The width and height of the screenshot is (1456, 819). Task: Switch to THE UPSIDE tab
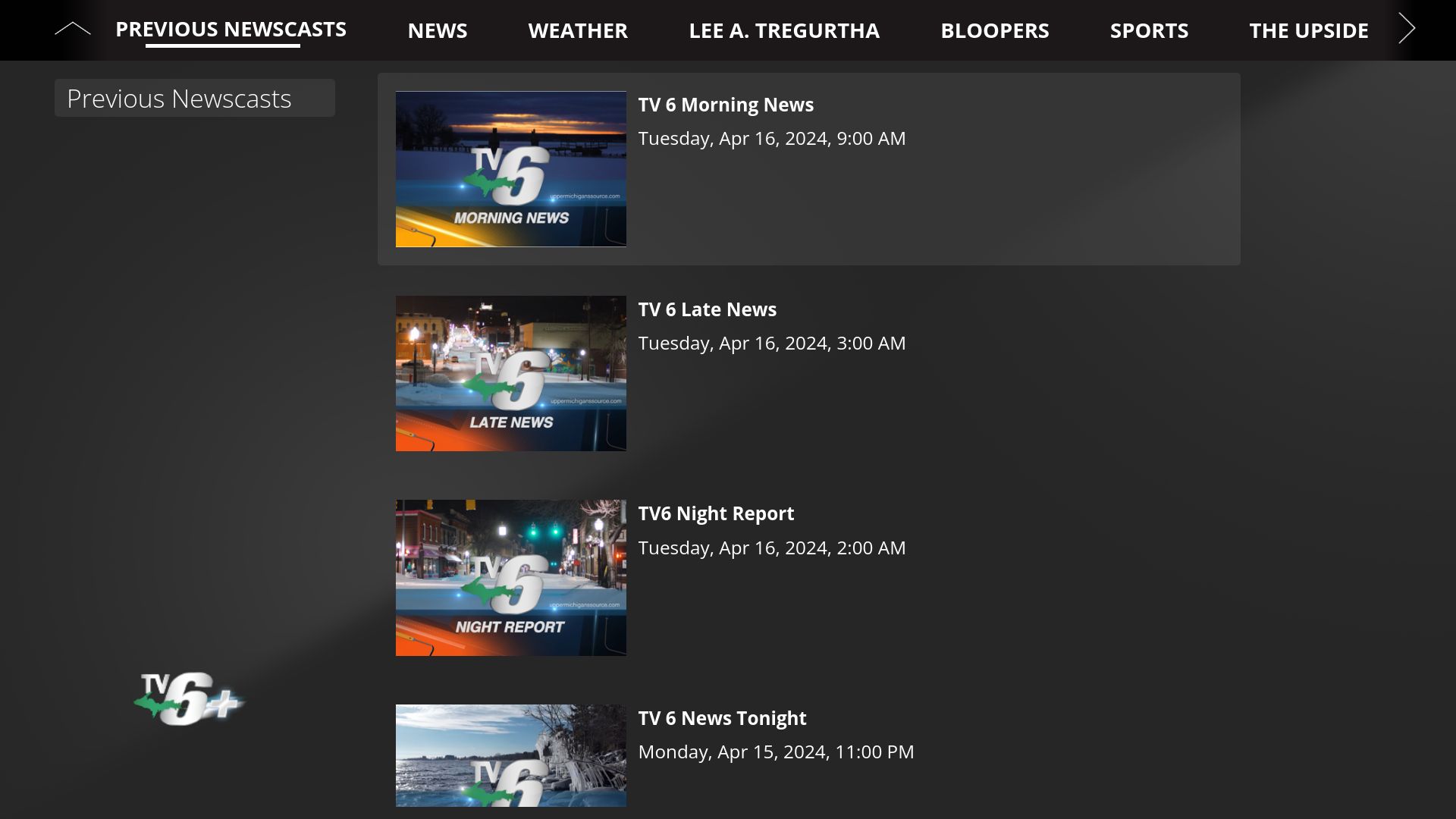point(1309,30)
